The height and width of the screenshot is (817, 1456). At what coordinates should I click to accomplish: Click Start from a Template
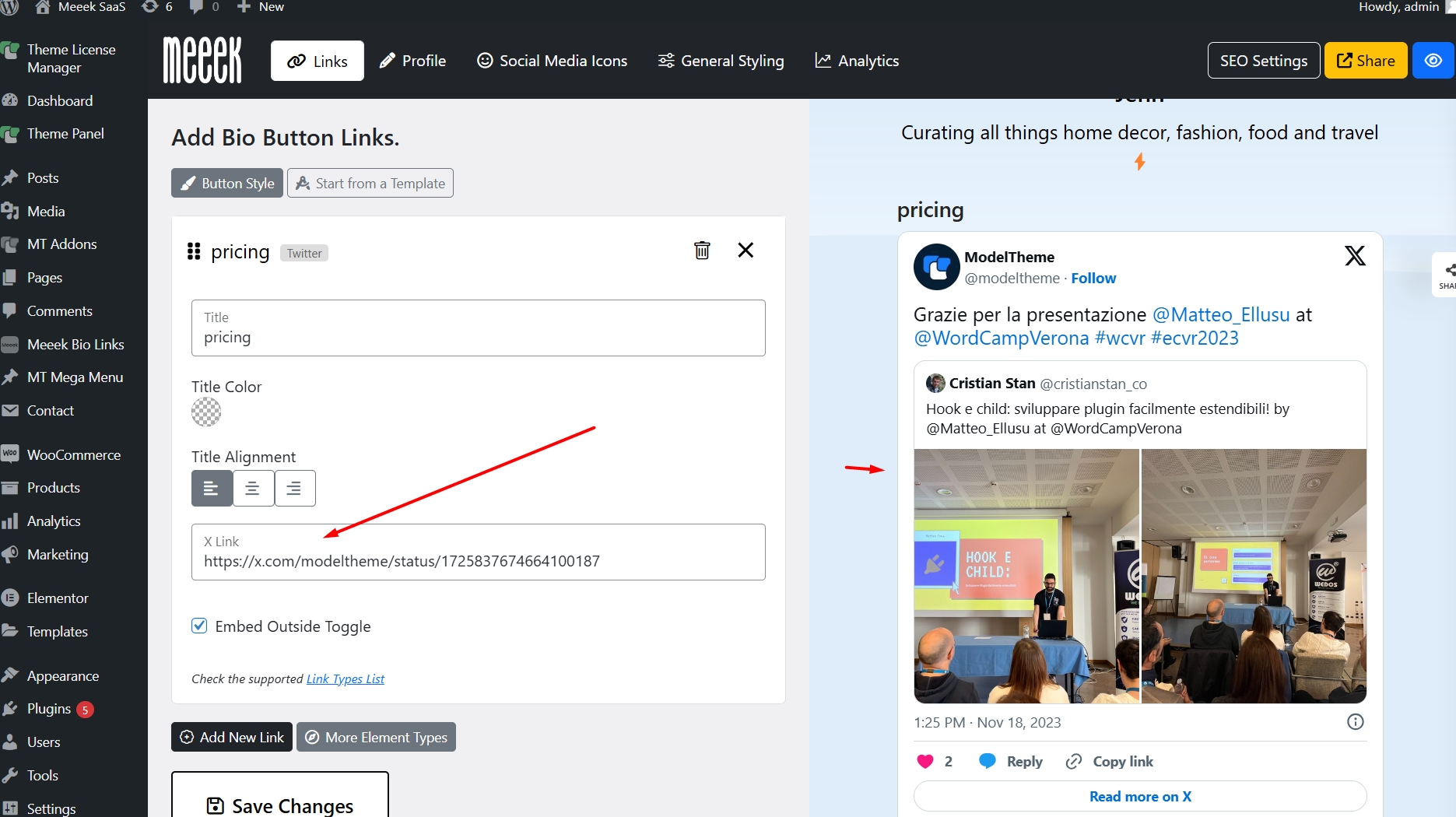pyautogui.click(x=370, y=183)
